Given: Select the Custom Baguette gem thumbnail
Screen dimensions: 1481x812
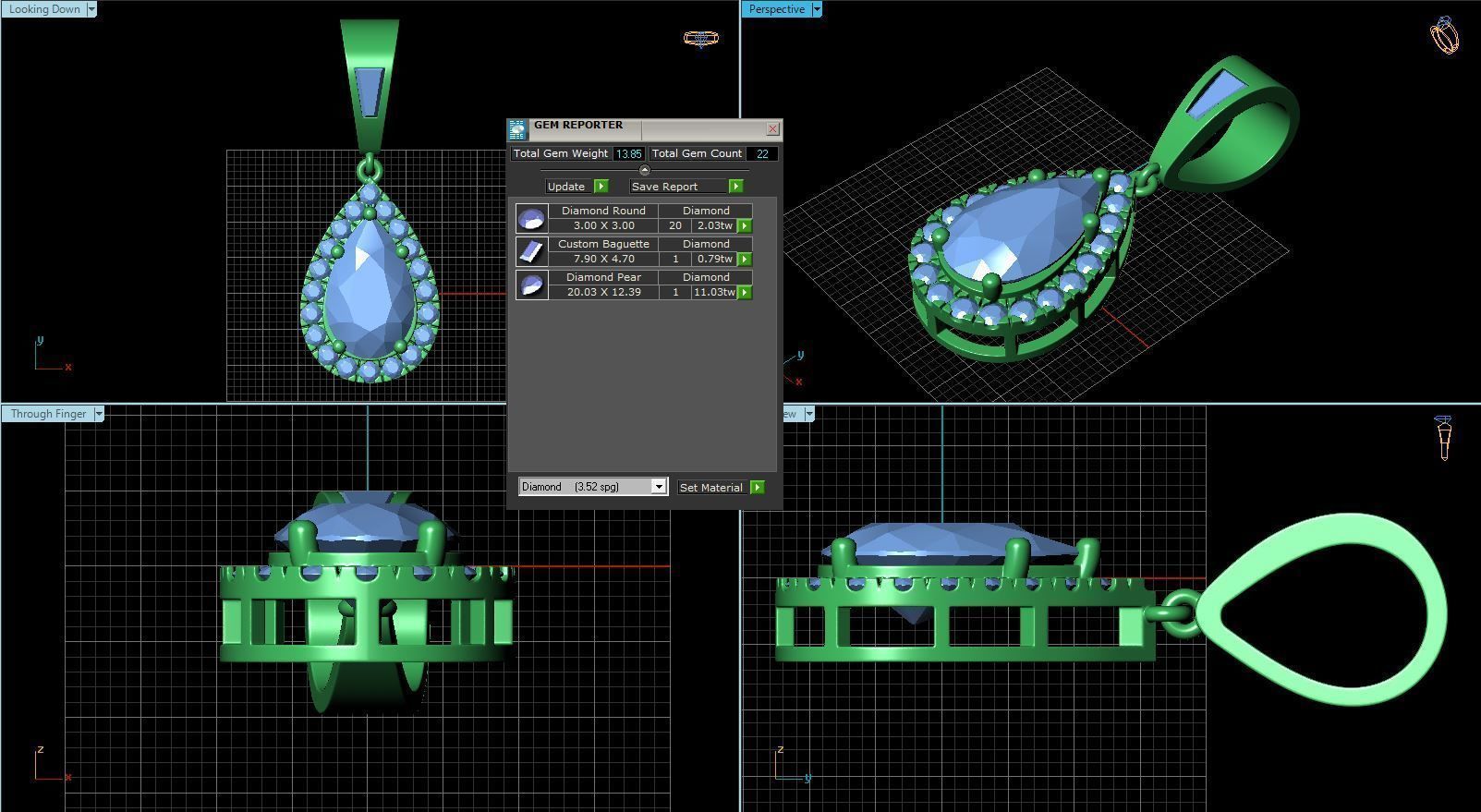Looking at the screenshot, I should 531,251.
